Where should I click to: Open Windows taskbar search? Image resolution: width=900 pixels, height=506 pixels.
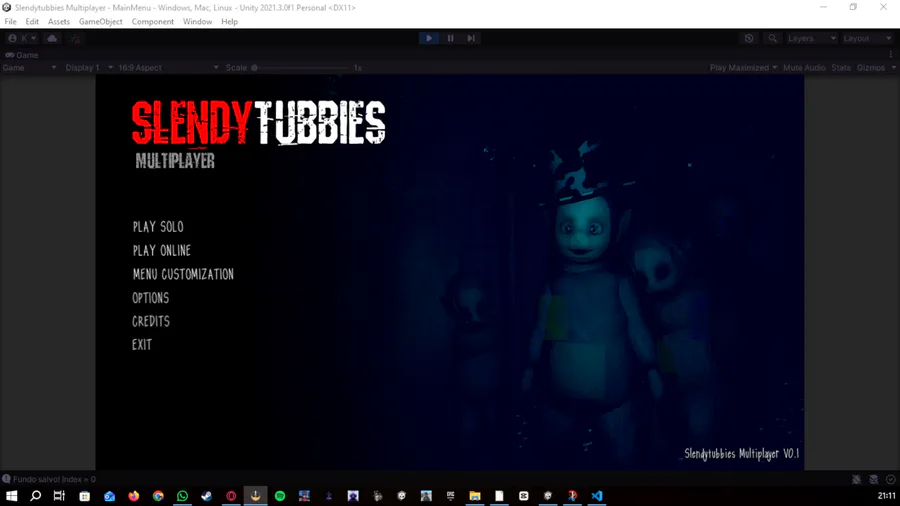36,496
